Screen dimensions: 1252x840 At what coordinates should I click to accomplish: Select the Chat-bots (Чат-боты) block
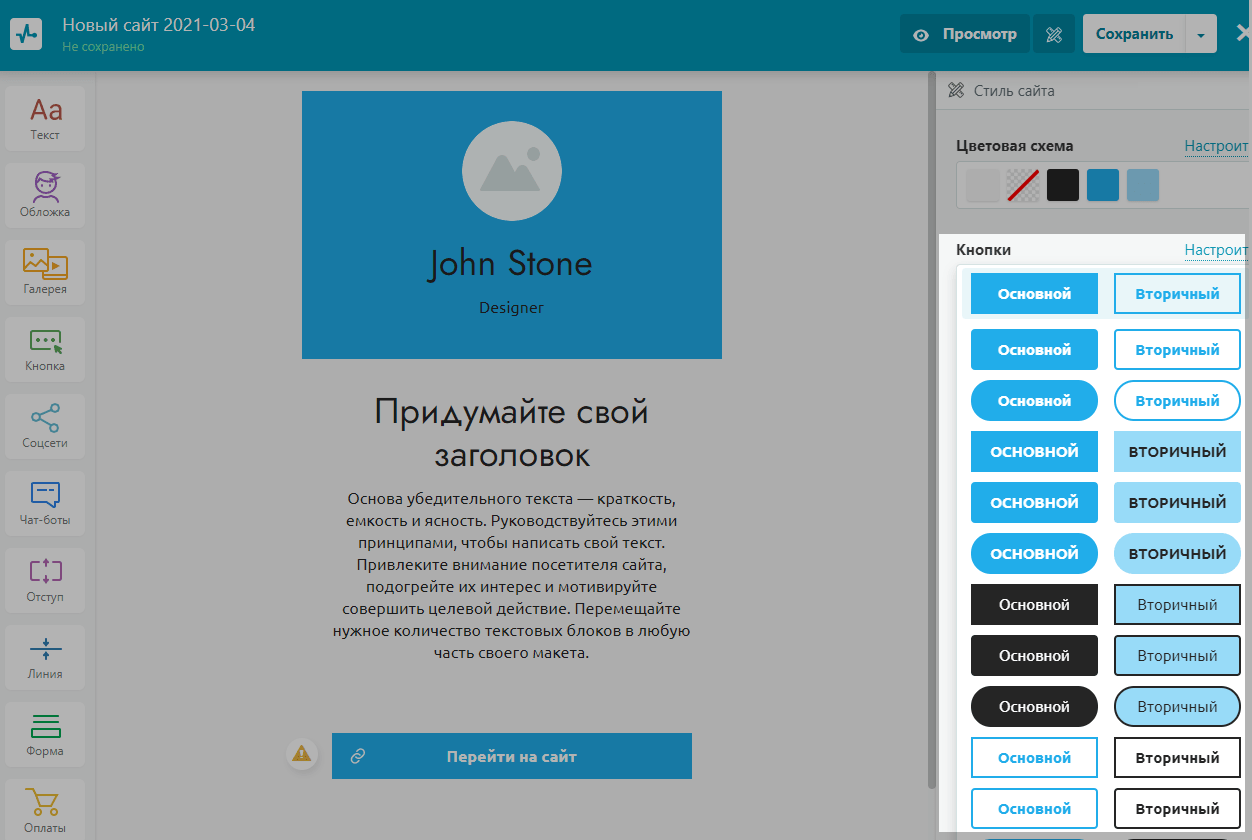click(x=45, y=502)
